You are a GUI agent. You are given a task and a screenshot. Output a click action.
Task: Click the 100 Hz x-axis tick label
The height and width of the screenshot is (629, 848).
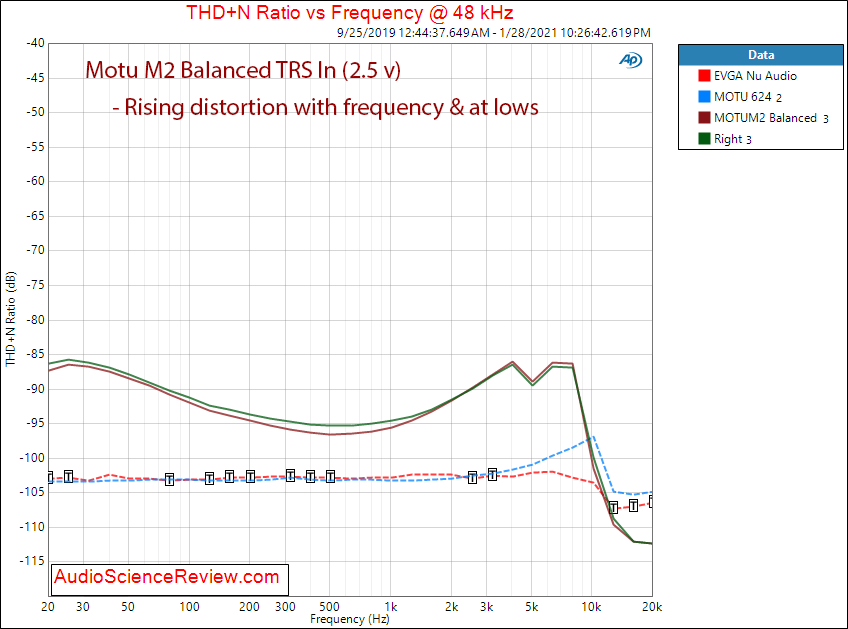(x=189, y=607)
